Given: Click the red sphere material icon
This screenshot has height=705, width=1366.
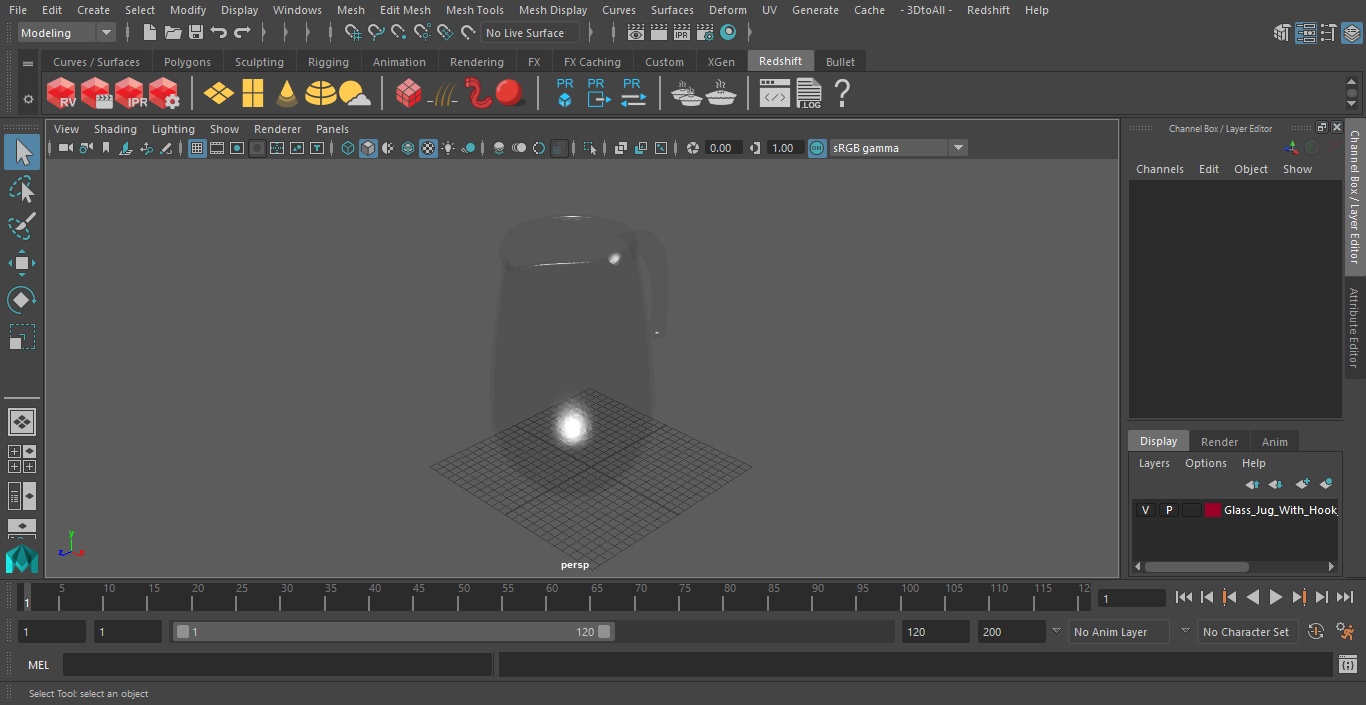Looking at the screenshot, I should (510, 94).
